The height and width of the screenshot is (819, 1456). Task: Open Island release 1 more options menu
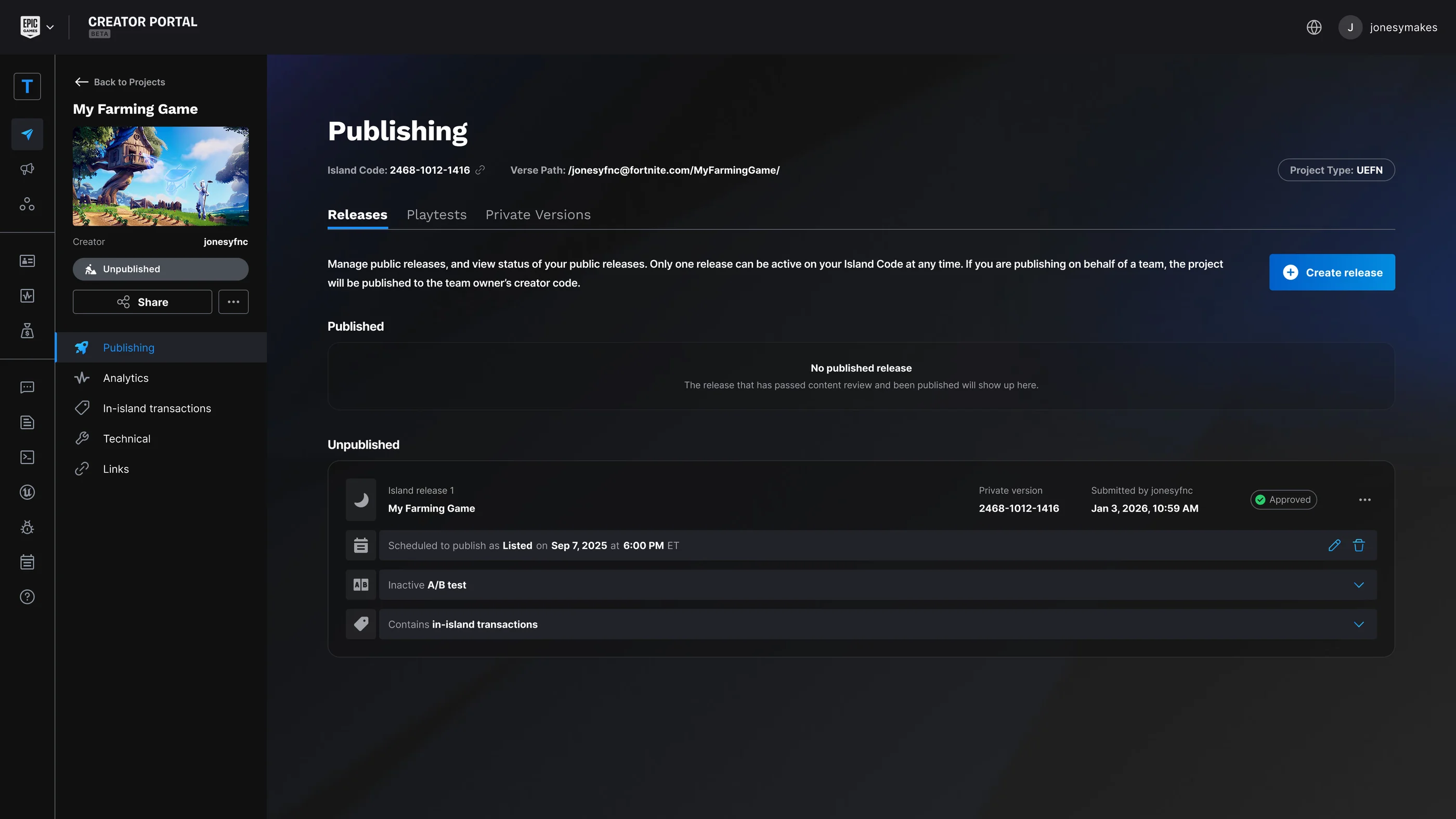click(1364, 500)
